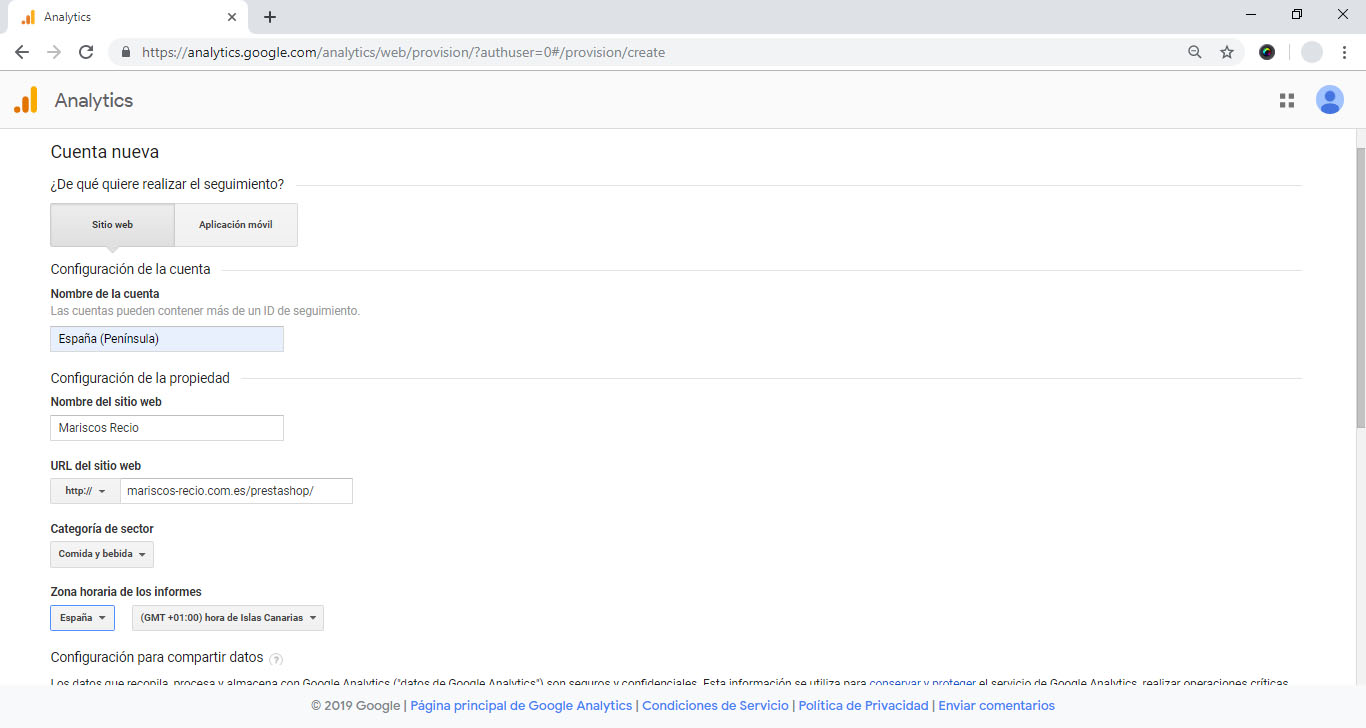Expand the Comida y bebida category dropdown

[102, 554]
